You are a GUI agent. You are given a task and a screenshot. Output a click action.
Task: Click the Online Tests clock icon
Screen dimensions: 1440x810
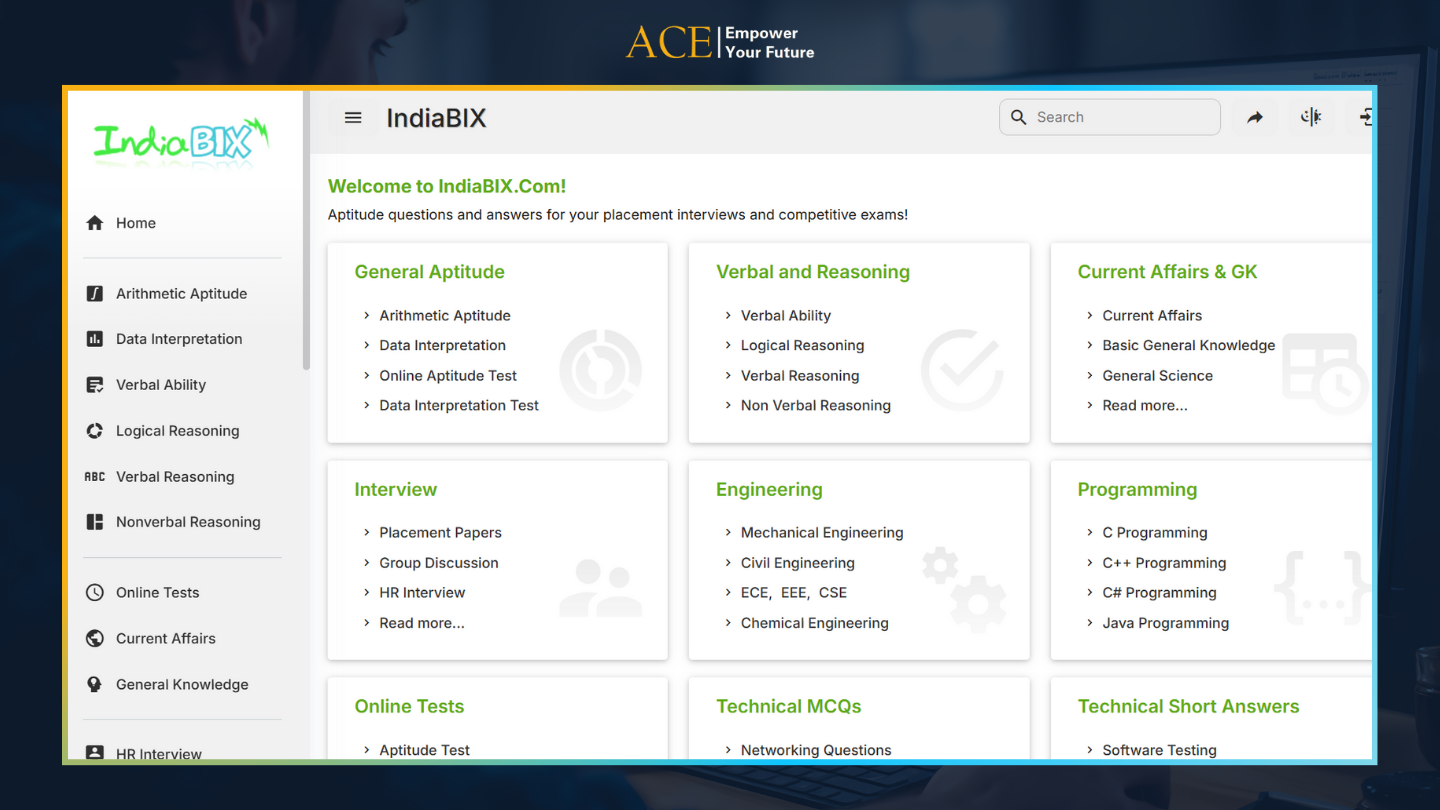coord(95,592)
